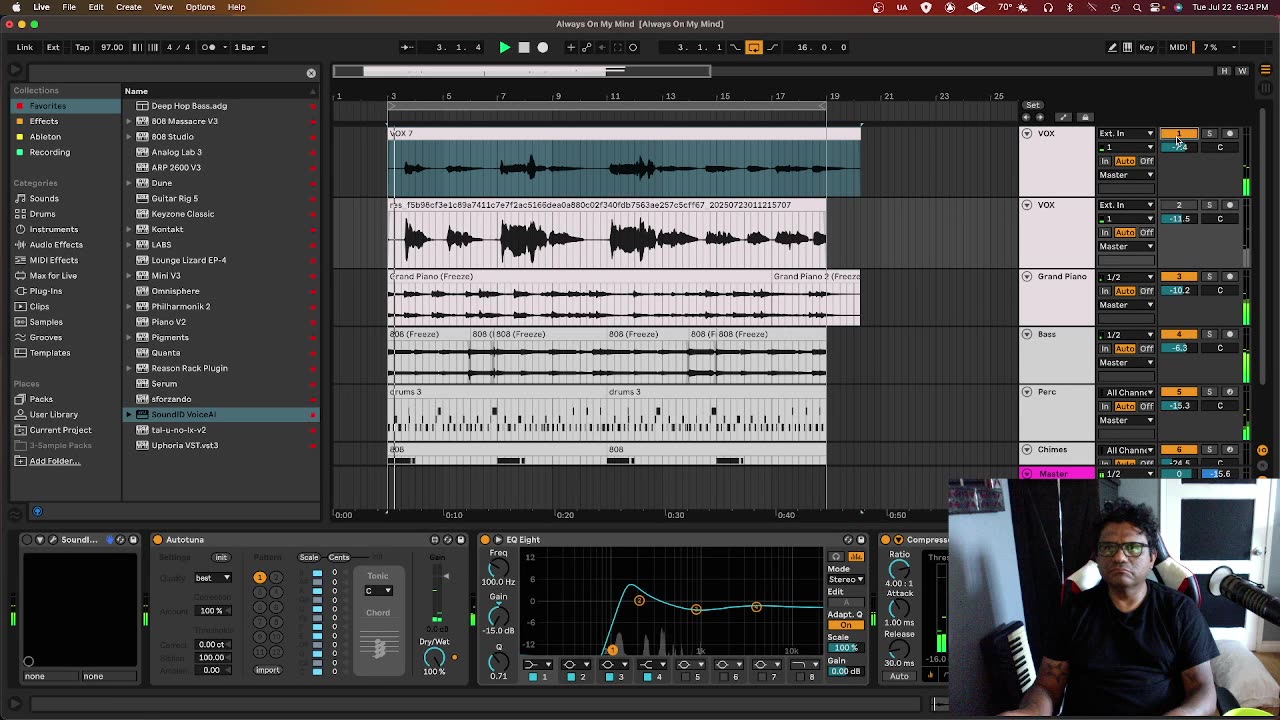Toggle Autotuna device on/off
This screenshot has width=1280, height=720.
(x=157, y=540)
